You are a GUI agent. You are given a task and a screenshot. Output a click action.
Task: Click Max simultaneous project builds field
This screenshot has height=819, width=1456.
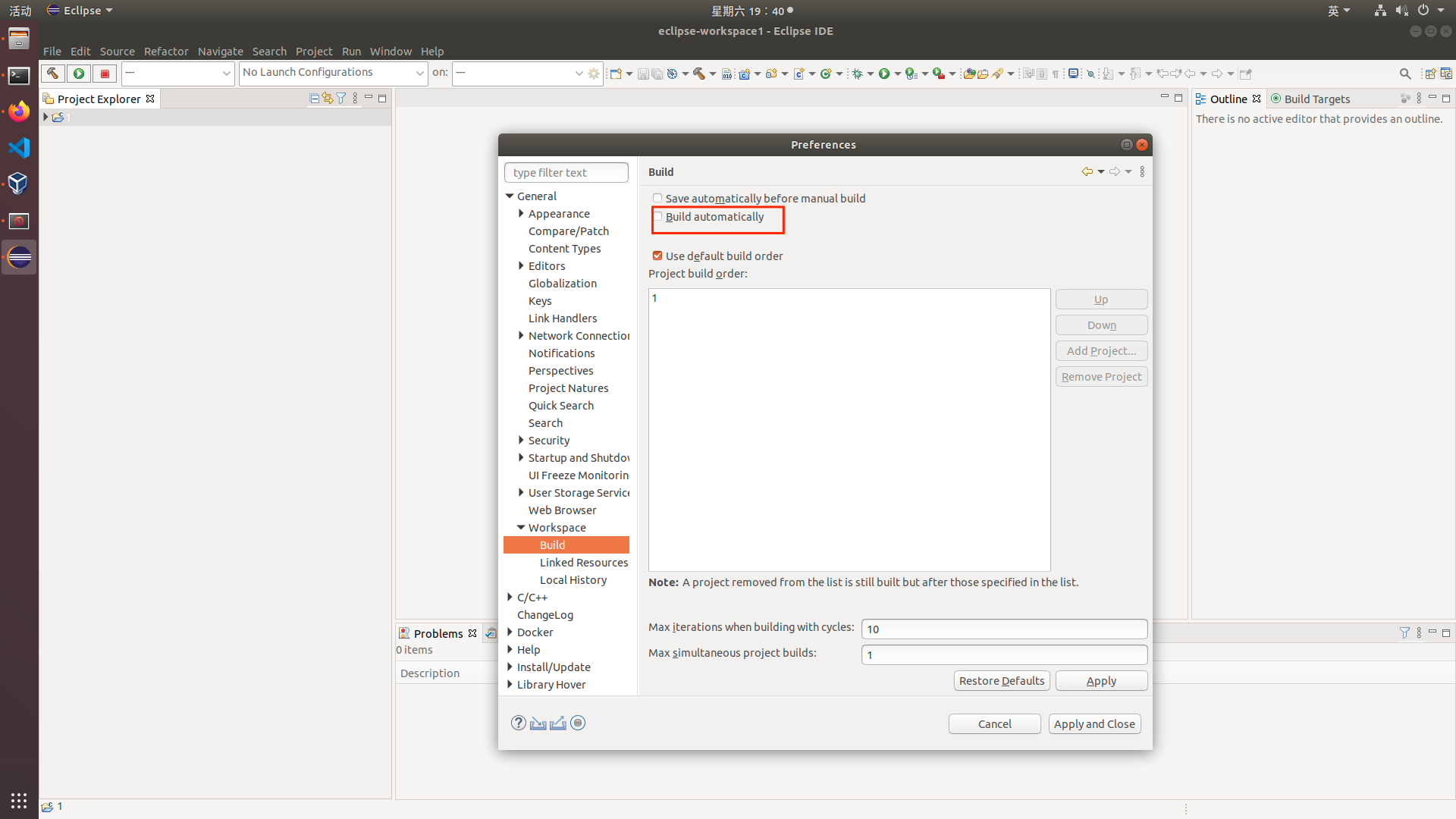click(x=1004, y=655)
